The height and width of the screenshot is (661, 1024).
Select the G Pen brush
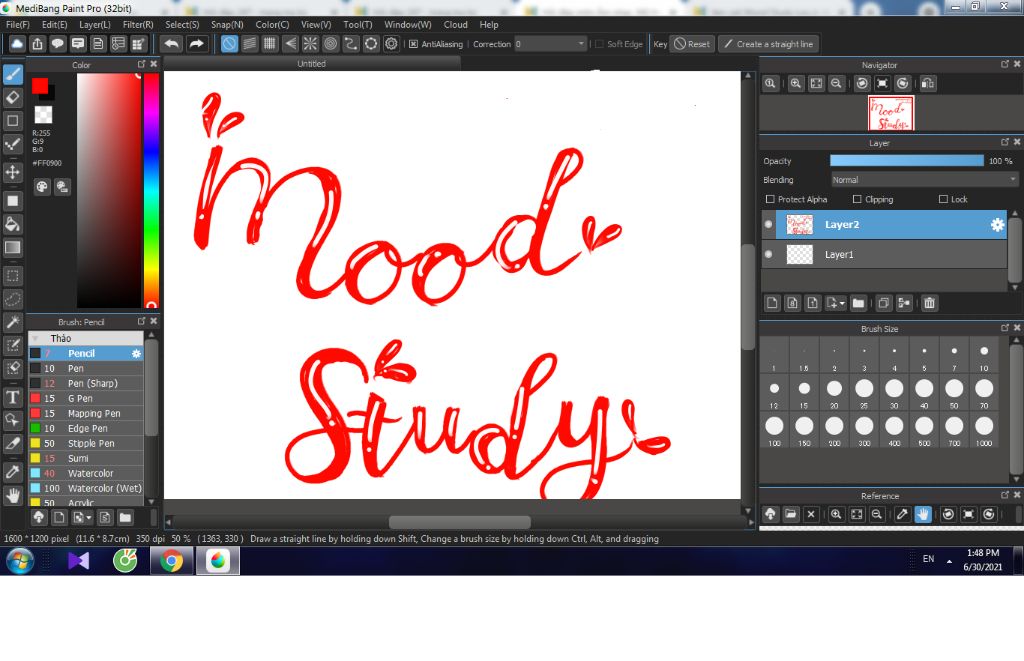pyautogui.click(x=86, y=398)
